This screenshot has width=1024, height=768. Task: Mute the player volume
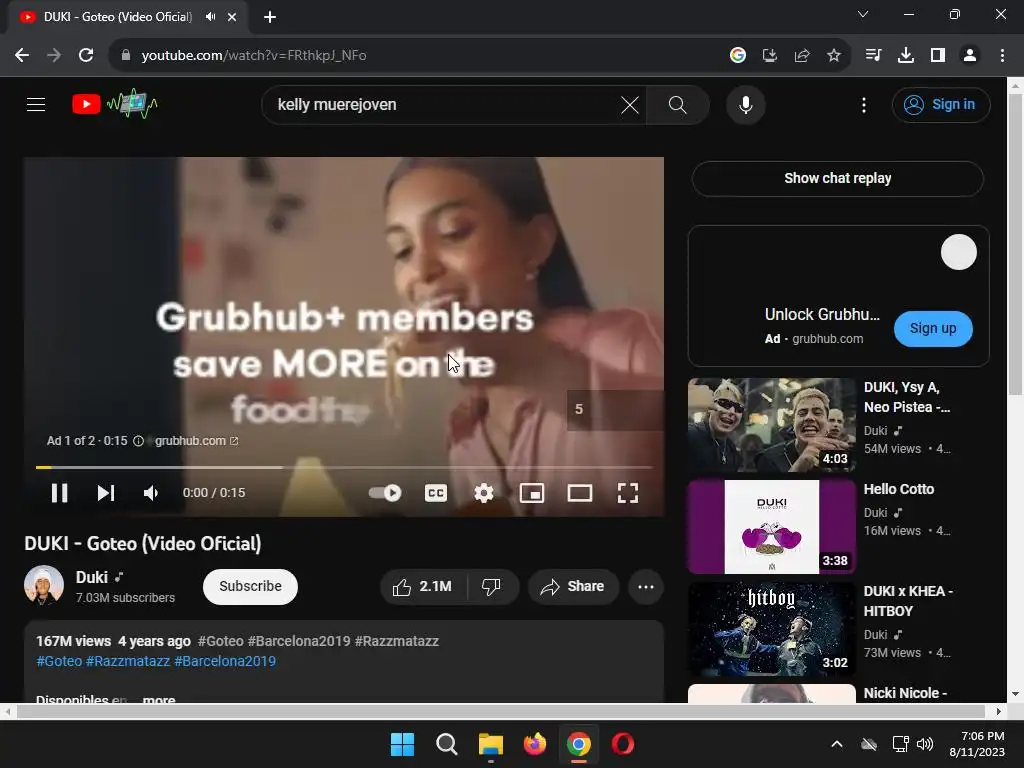click(151, 493)
